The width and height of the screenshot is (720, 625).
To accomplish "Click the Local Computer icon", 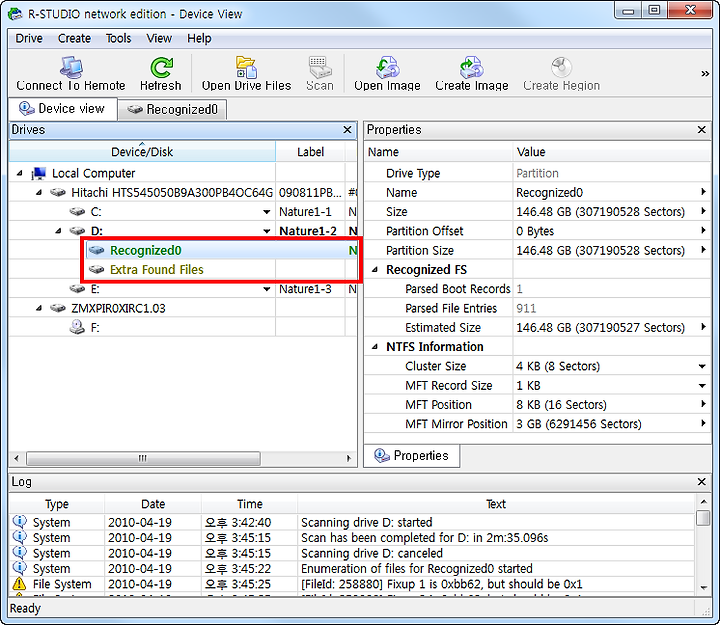I will click(39, 173).
